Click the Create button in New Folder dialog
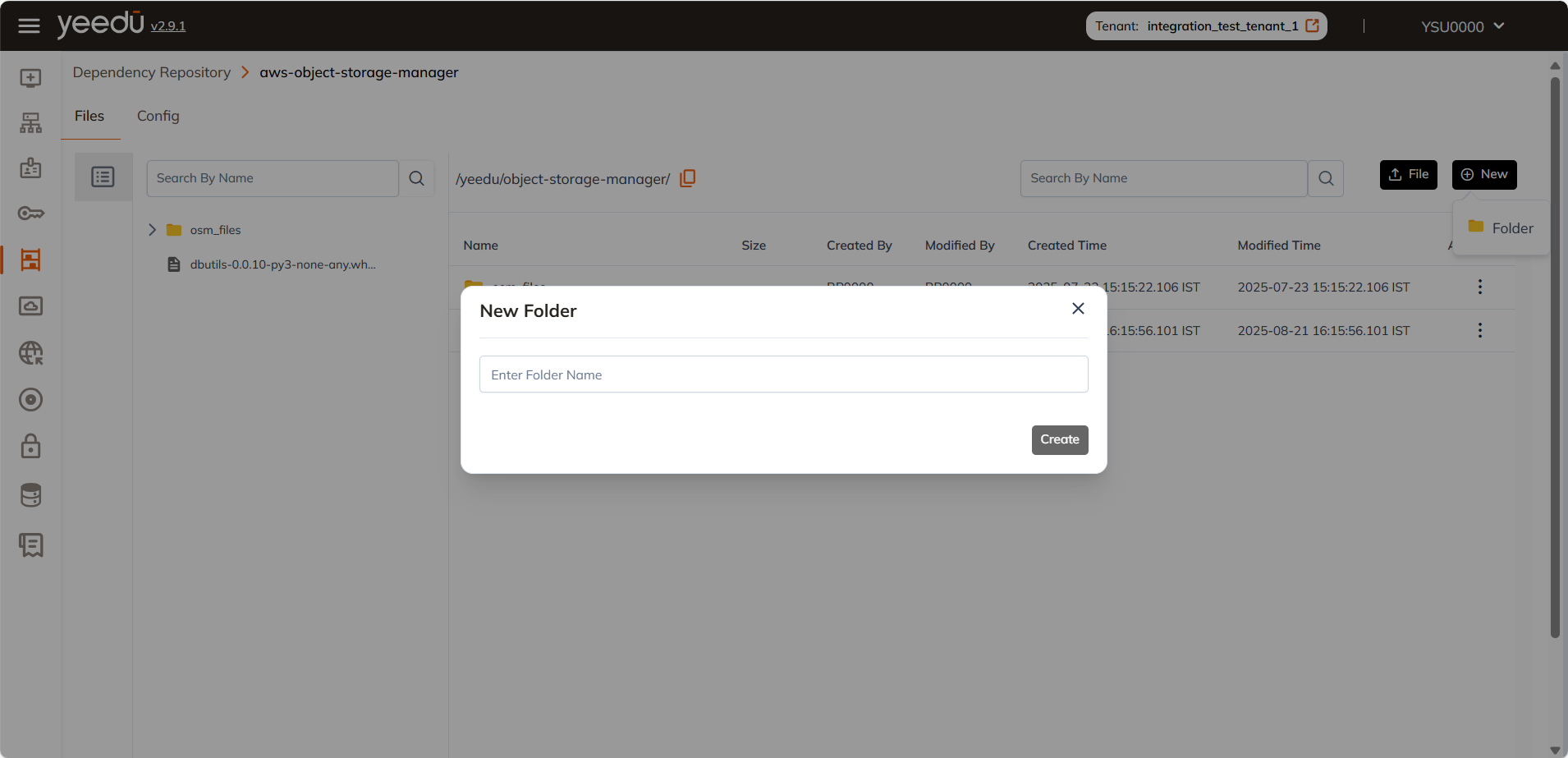Image resolution: width=1568 pixels, height=758 pixels. click(x=1059, y=439)
